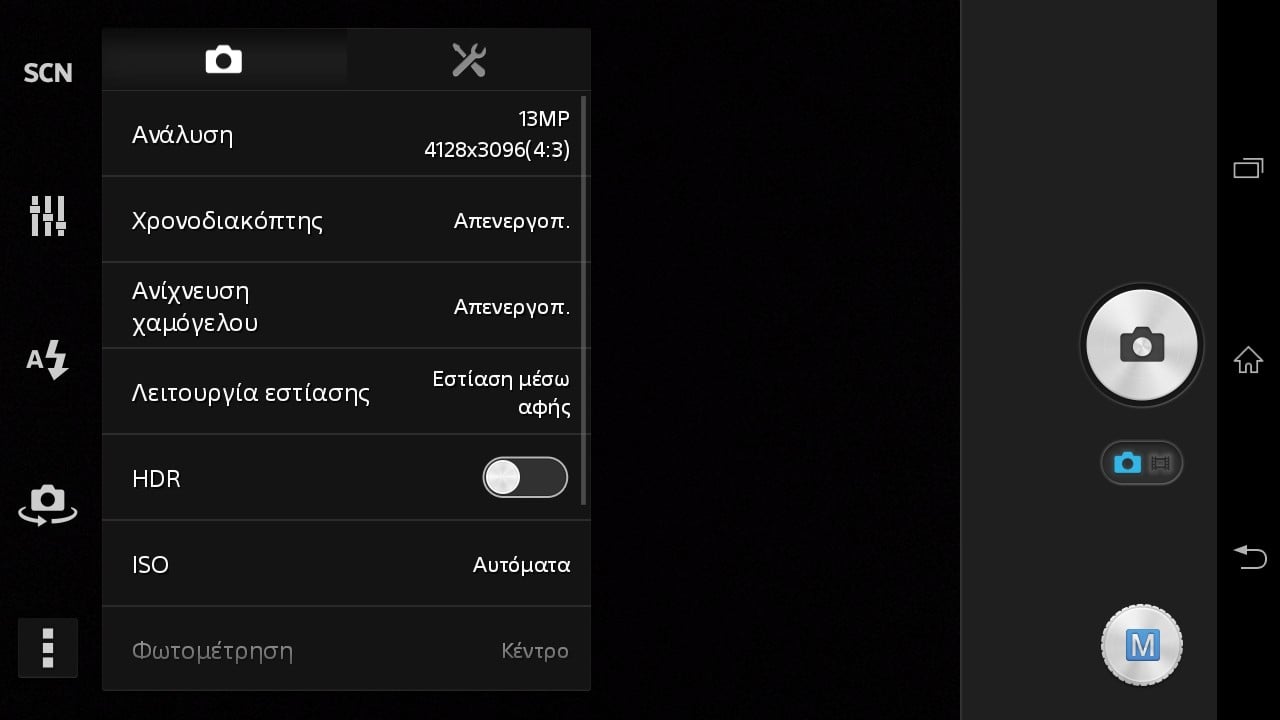Open the ISO Αυτόματα setting
Image resolution: width=1280 pixels, height=720 pixels.
coord(346,564)
